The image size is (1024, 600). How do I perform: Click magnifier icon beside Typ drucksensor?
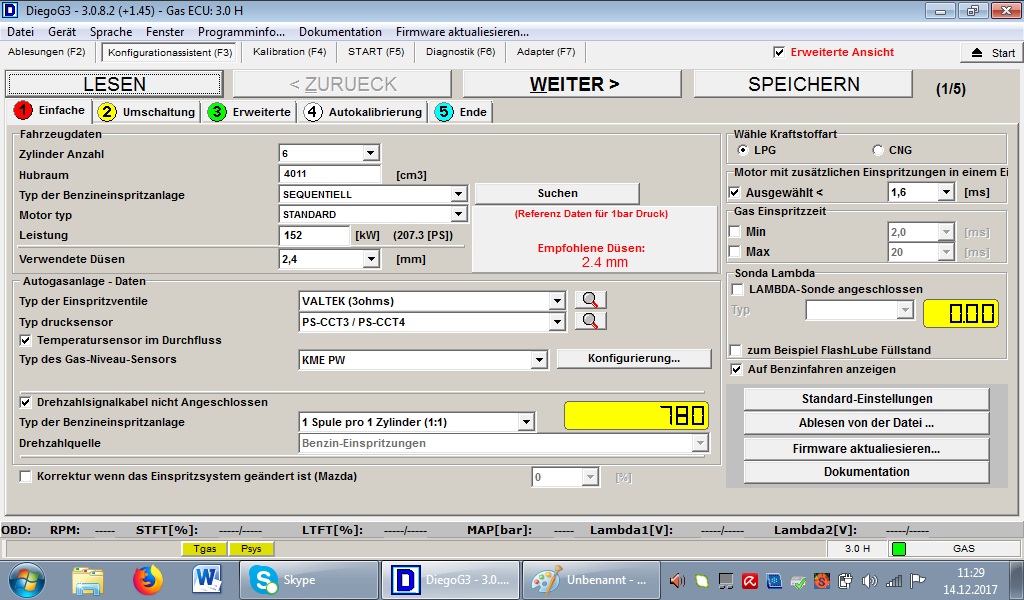[x=590, y=321]
